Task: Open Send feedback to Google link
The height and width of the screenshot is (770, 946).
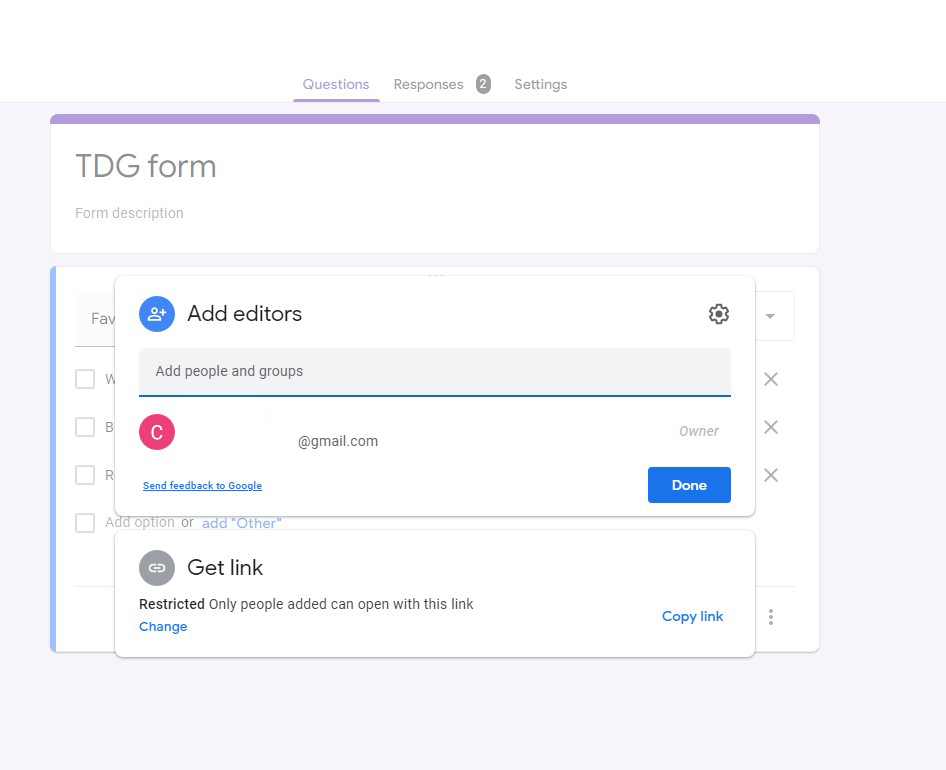Action: 202,485
